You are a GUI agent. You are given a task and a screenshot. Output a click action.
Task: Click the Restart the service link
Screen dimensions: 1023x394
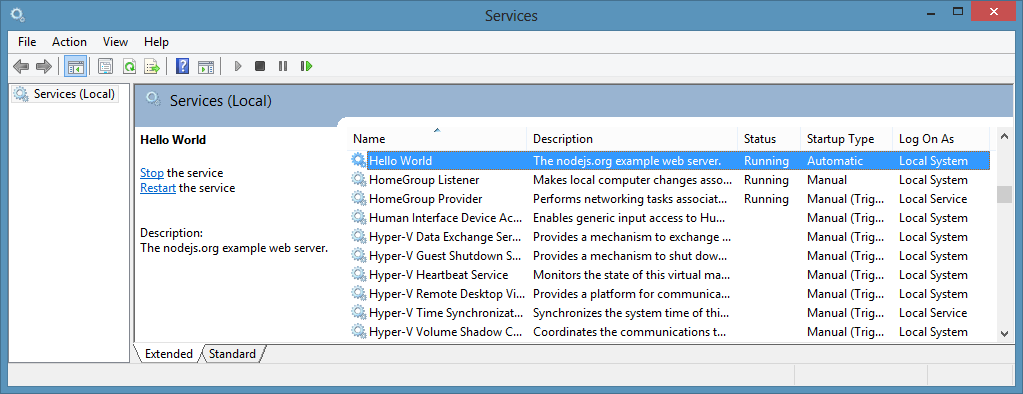[158, 188]
